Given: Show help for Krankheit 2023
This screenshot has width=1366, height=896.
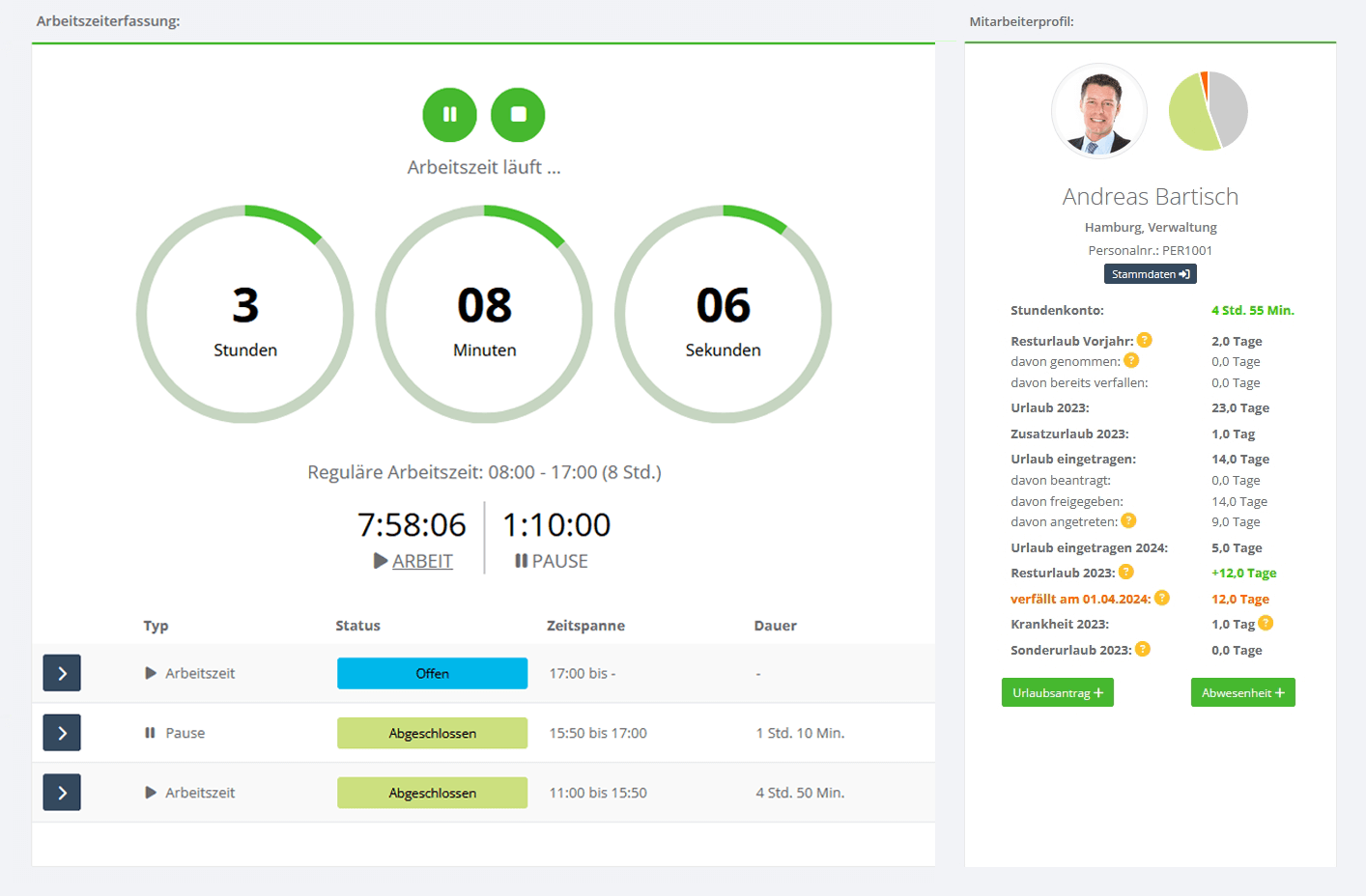Looking at the screenshot, I should coord(1266,623).
